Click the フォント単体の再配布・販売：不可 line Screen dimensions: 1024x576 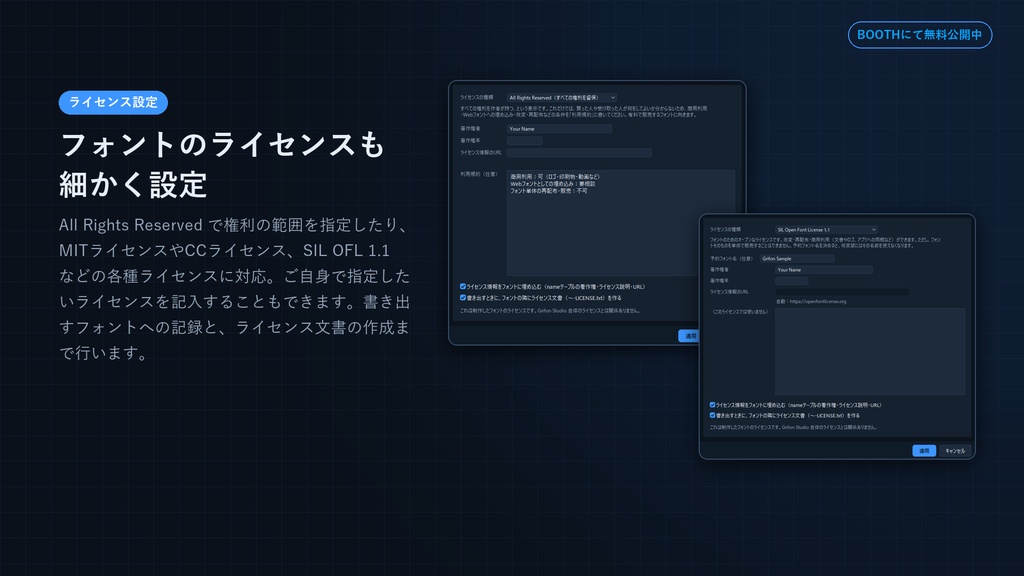[549, 191]
